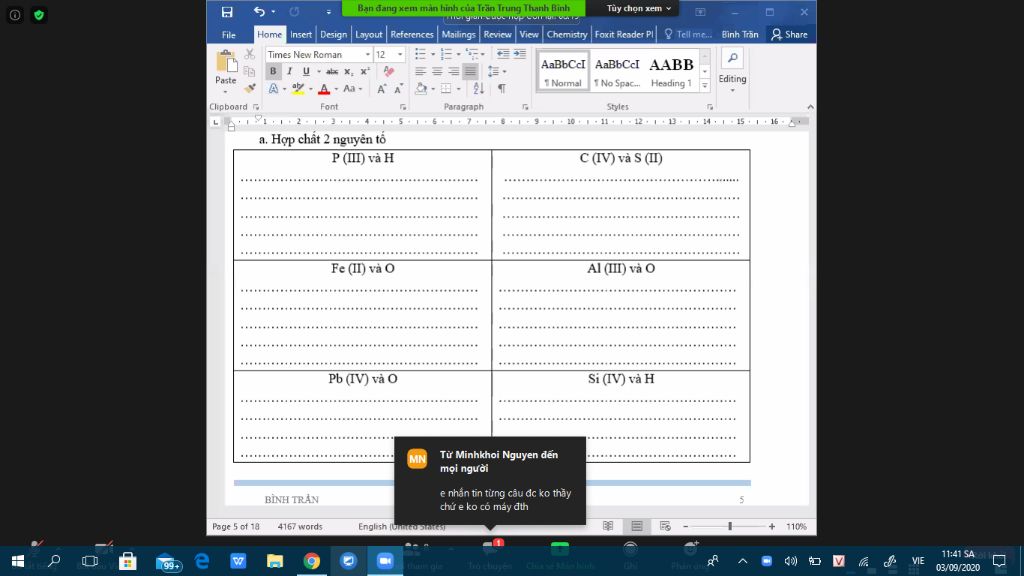Click the Tell me search box
The height and width of the screenshot is (576, 1024).
(x=688, y=35)
